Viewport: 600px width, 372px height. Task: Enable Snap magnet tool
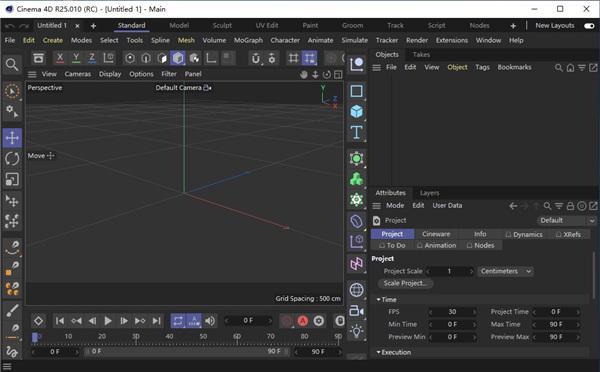[x=256, y=58]
